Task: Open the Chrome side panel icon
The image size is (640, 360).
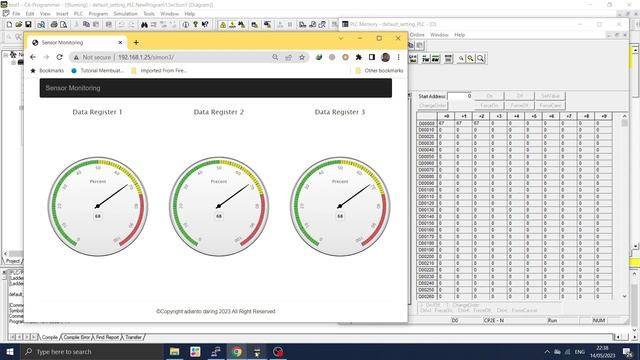Action: tap(371, 57)
